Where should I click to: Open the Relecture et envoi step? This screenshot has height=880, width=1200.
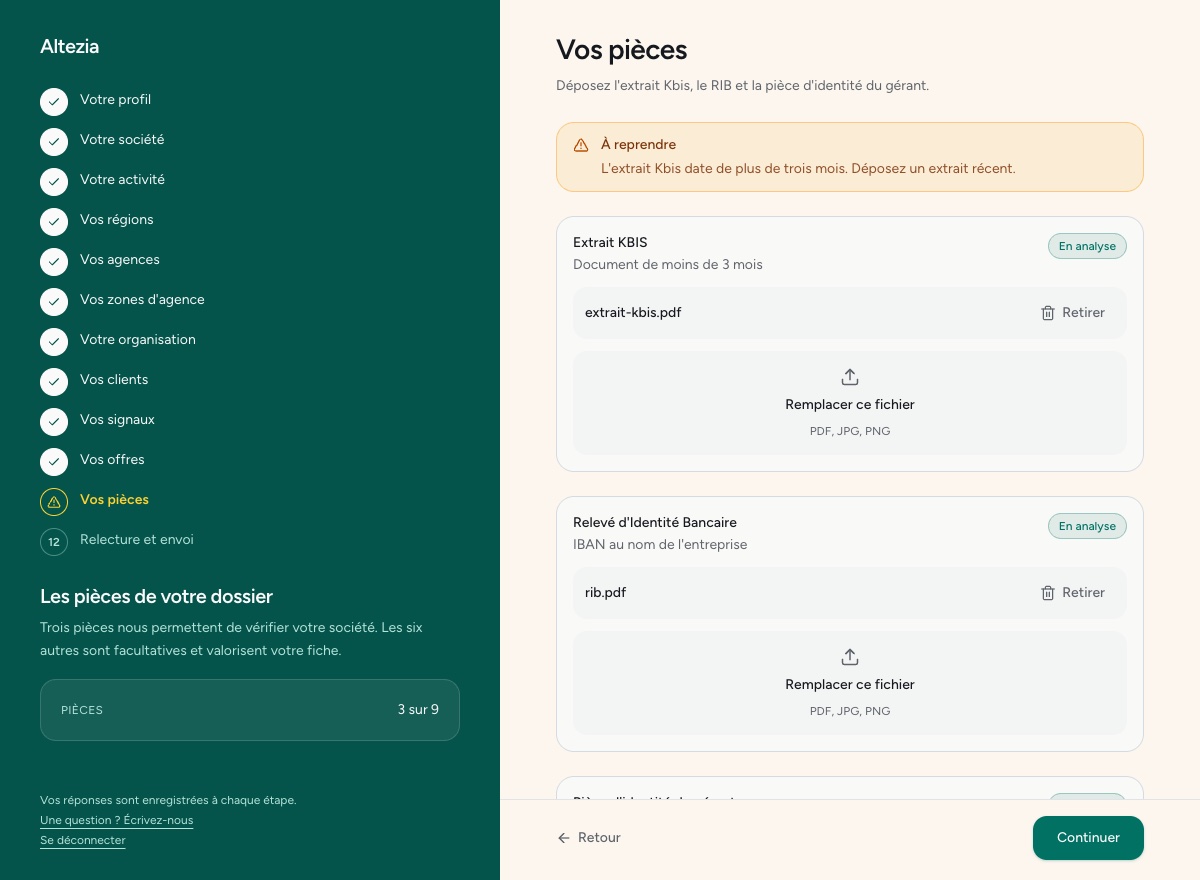tap(137, 540)
